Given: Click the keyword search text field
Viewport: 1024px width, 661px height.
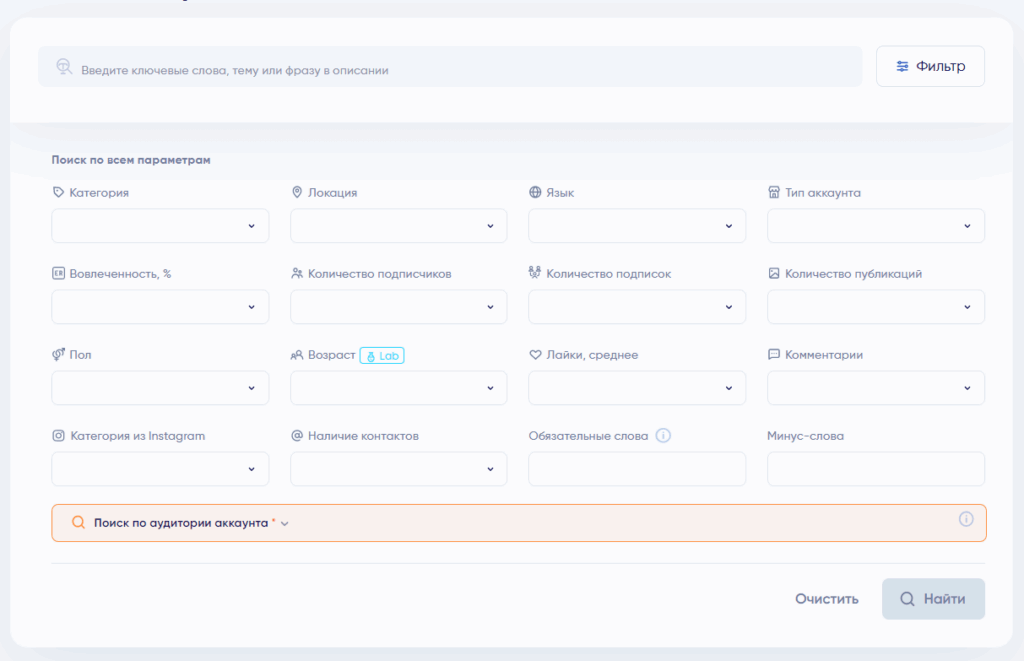Looking at the screenshot, I should point(460,70).
